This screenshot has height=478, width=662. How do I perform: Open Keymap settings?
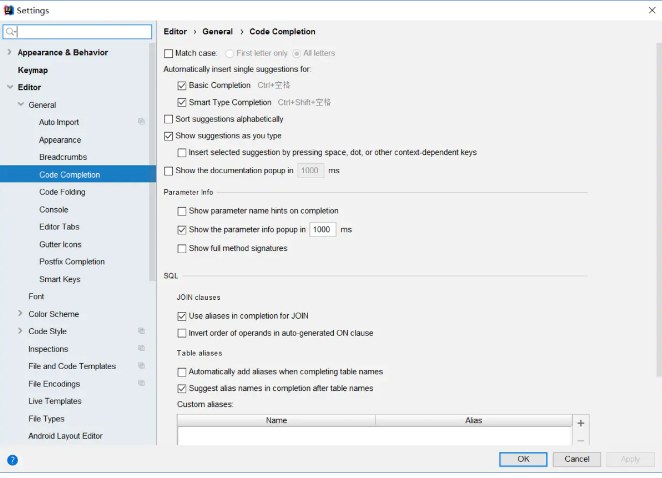(x=33, y=70)
